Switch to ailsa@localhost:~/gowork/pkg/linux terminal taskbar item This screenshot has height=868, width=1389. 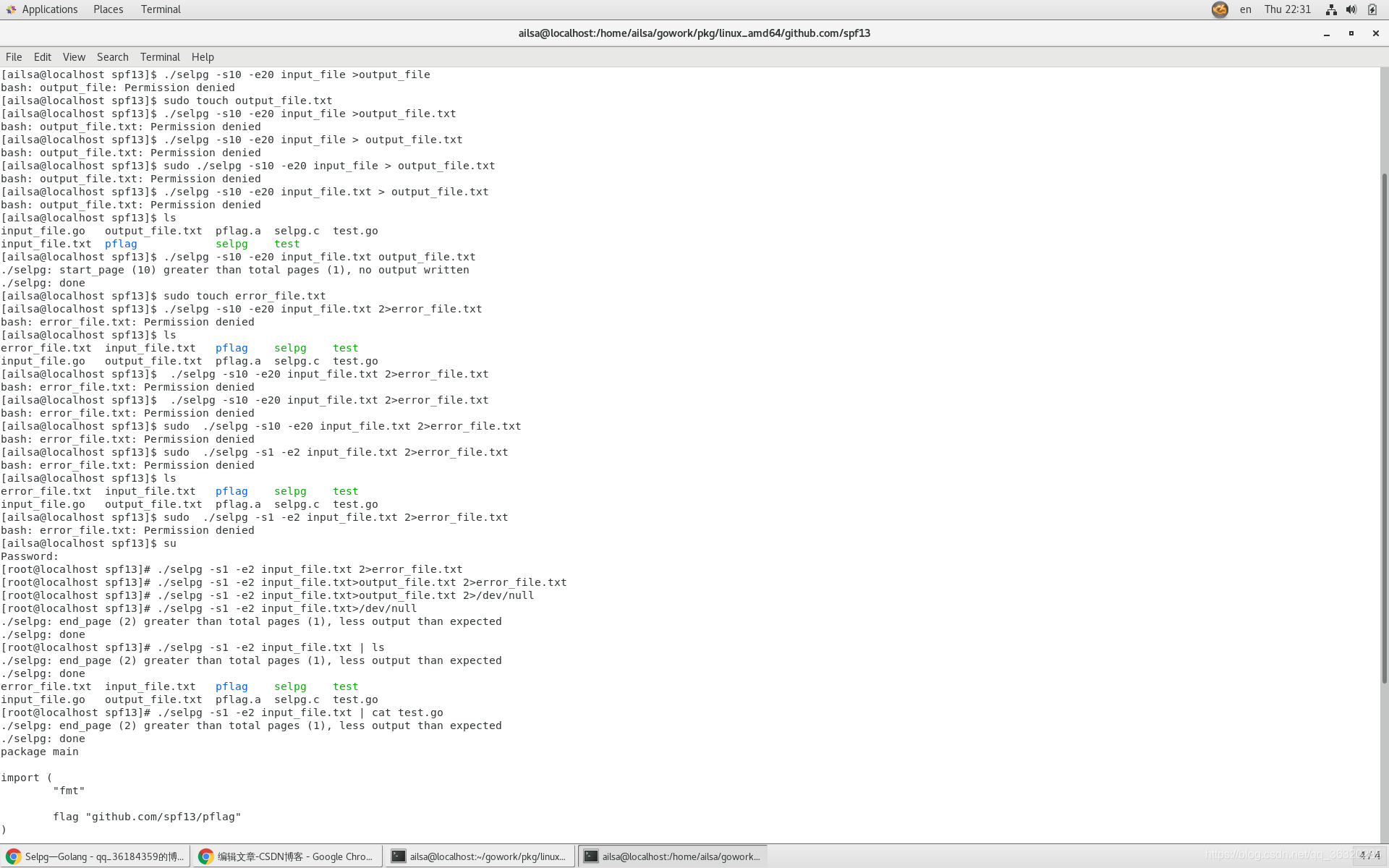pyautogui.click(x=480, y=856)
